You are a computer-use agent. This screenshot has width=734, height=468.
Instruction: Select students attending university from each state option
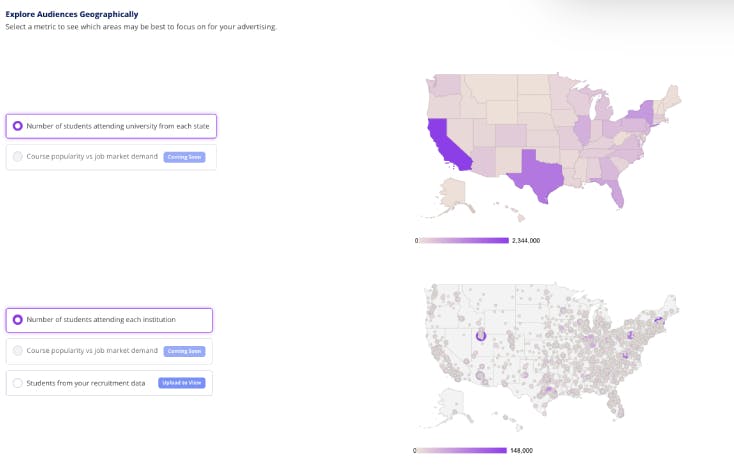click(x=111, y=126)
